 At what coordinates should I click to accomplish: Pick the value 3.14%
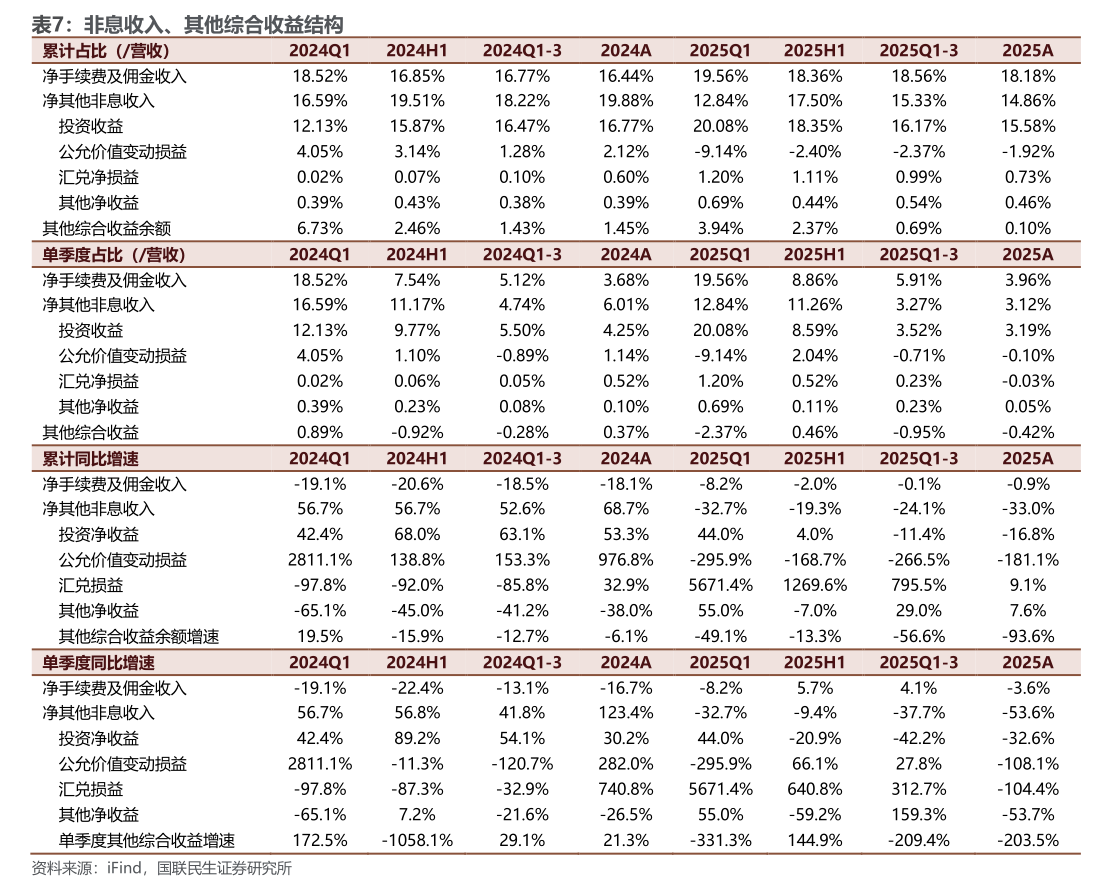coord(417,152)
